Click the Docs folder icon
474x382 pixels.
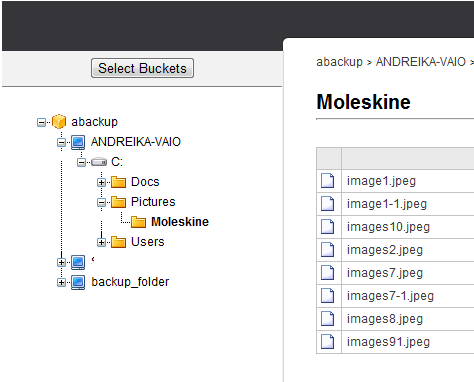[118, 182]
